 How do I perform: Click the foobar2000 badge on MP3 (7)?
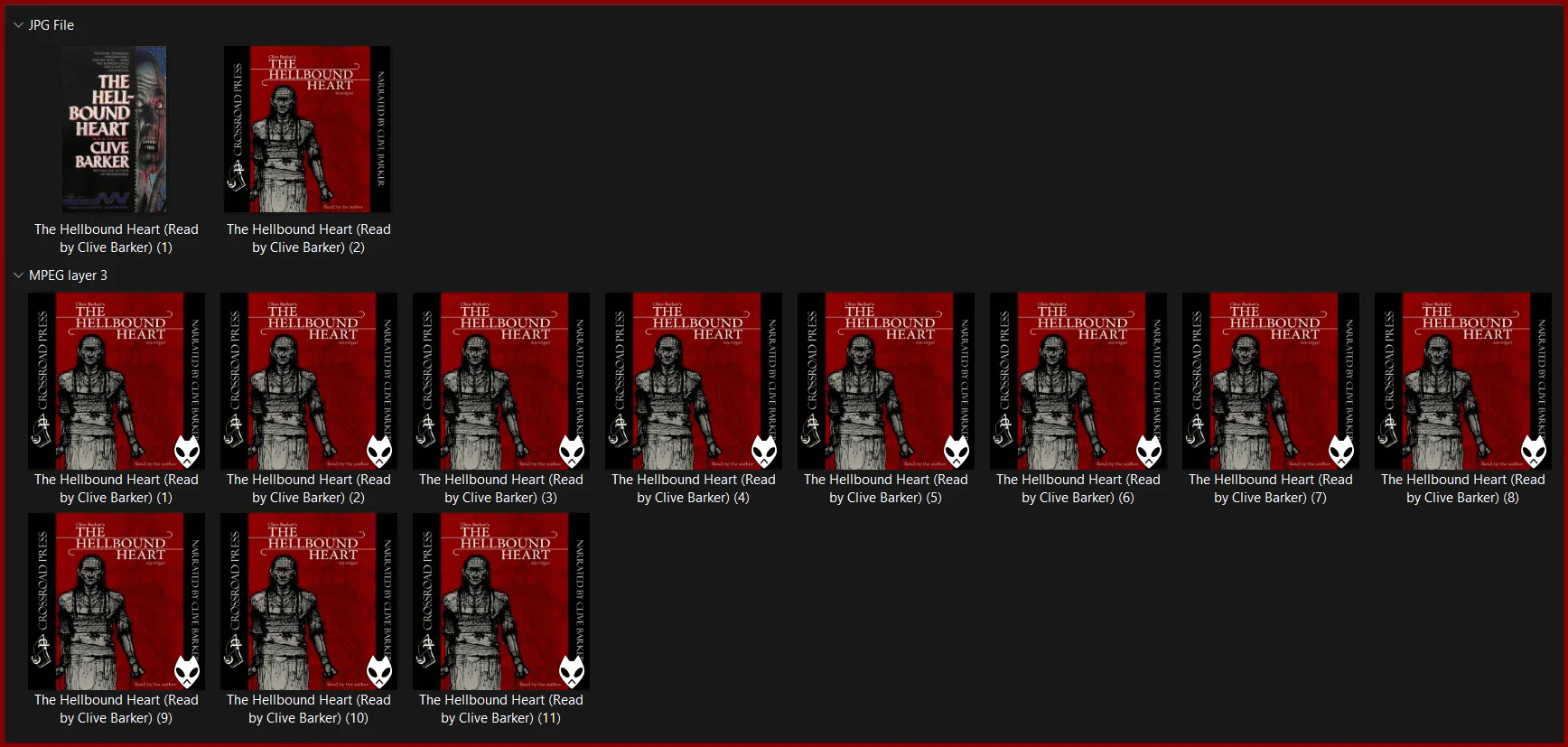pyautogui.click(x=1341, y=451)
